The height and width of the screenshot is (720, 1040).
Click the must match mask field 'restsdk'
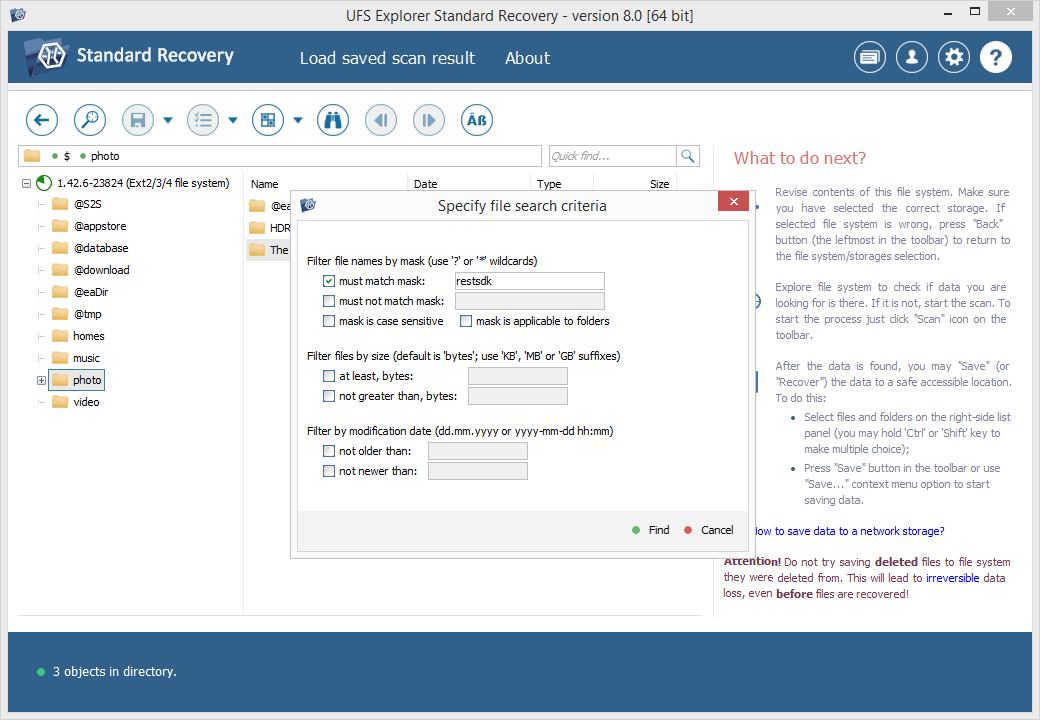tap(529, 281)
